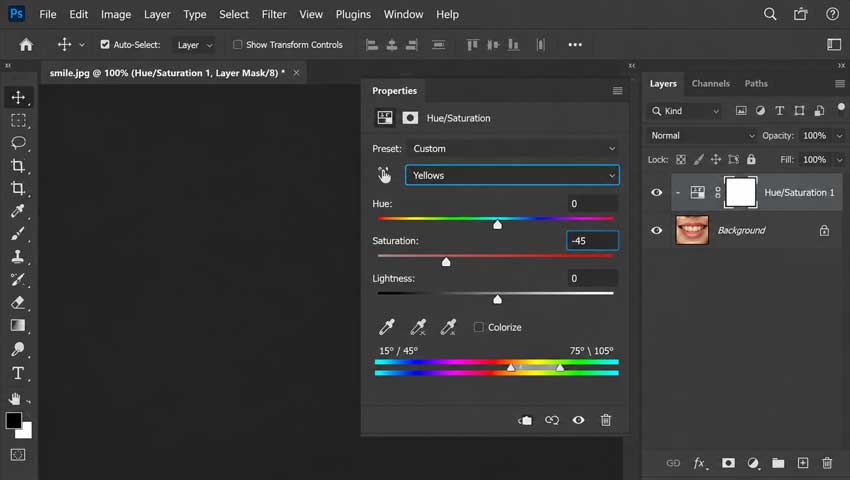Toggle lock all padlock icon
Image resolution: width=850 pixels, height=480 pixels.
(x=751, y=159)
